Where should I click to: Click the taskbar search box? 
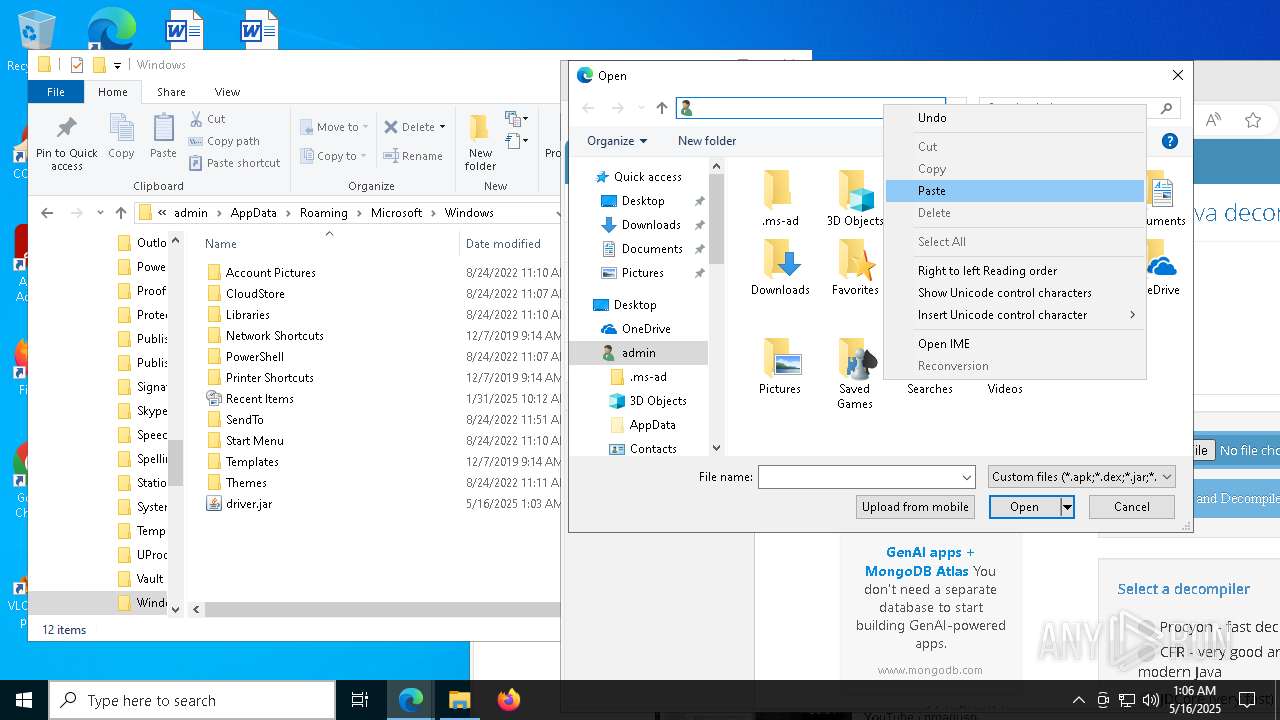click(192, 700)
